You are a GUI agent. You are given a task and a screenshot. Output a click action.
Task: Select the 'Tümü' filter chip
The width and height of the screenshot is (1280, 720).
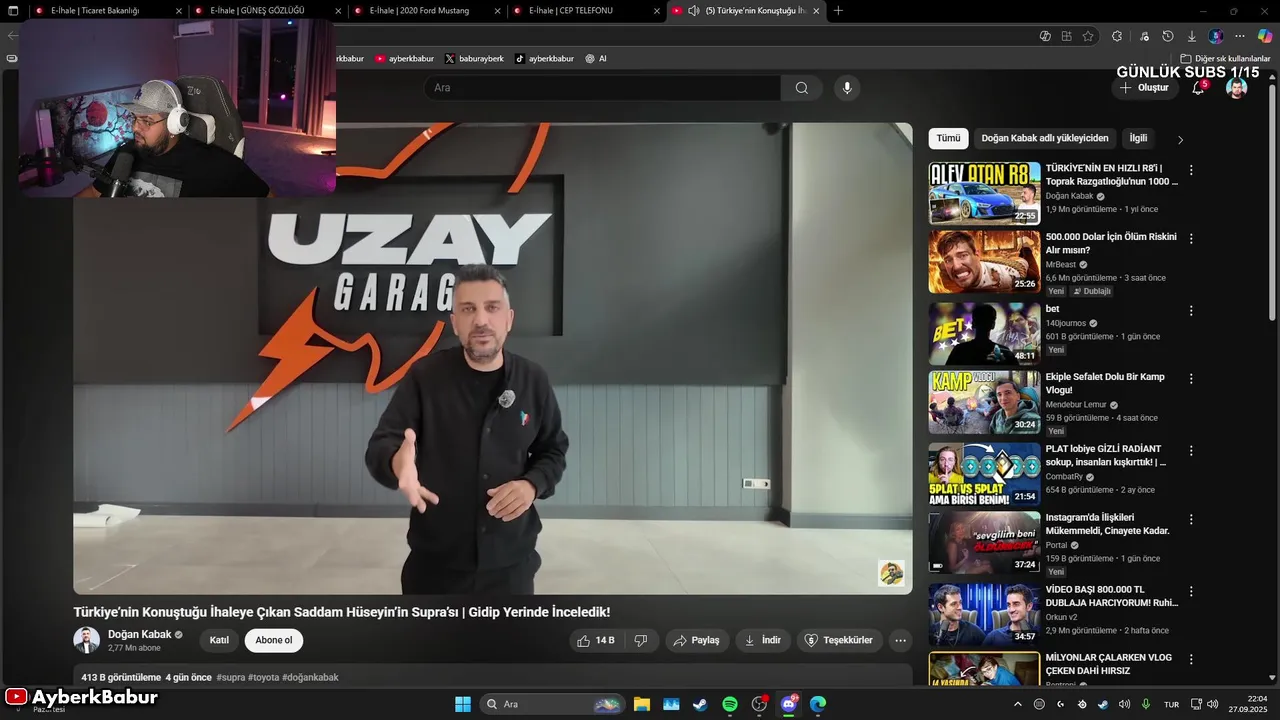[948, 138]
